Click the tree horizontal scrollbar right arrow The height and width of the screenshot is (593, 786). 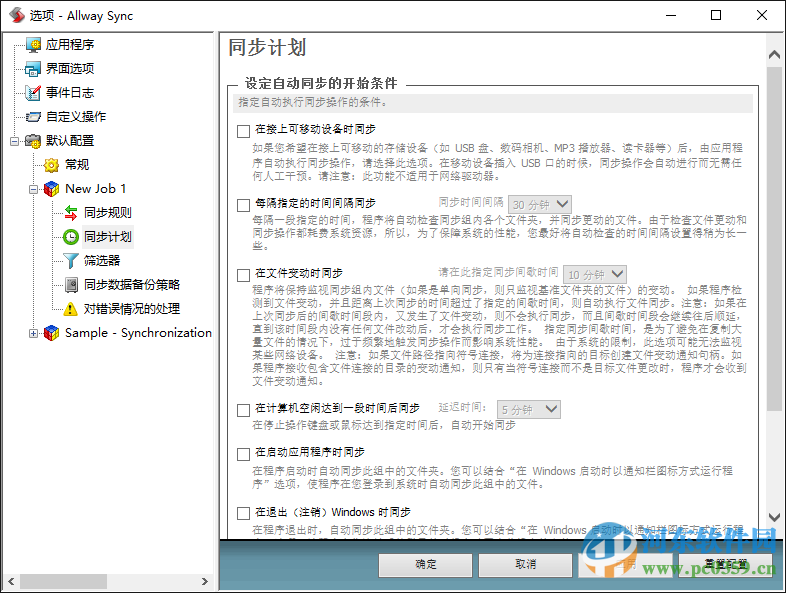205,581
